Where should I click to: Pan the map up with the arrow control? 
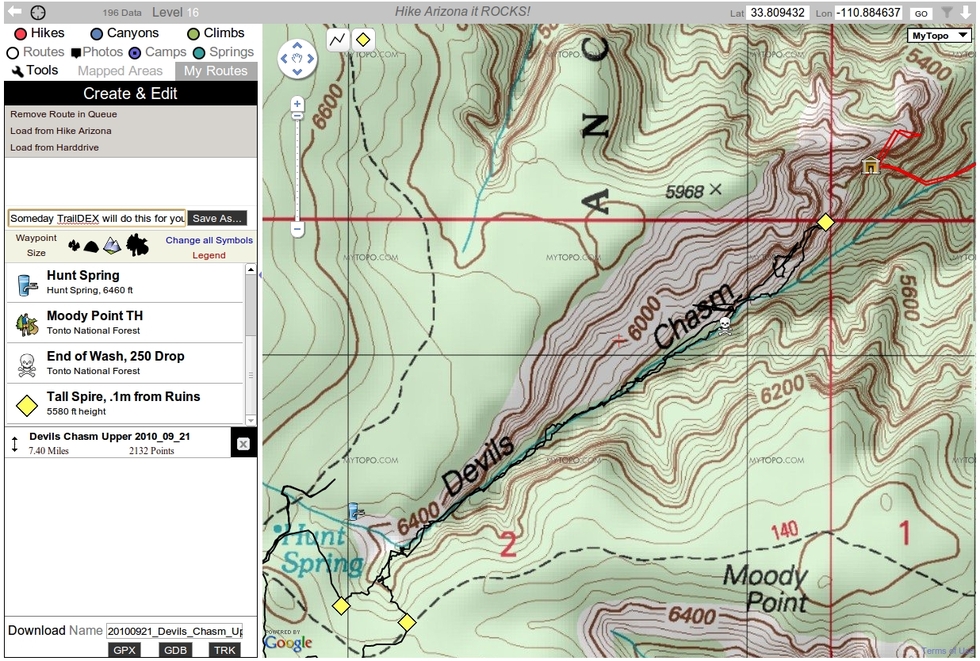297,46
